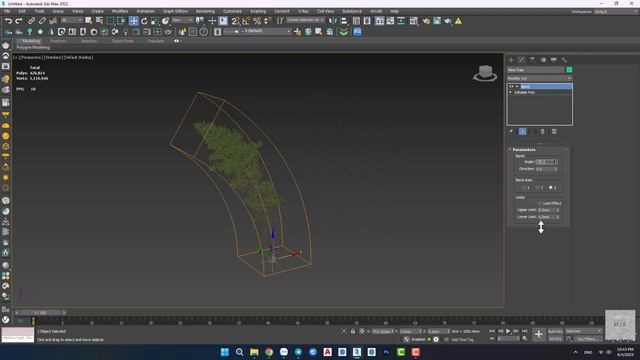
Task: Open reference coordinate system View dropdown
Action: [x=182, y=20]
